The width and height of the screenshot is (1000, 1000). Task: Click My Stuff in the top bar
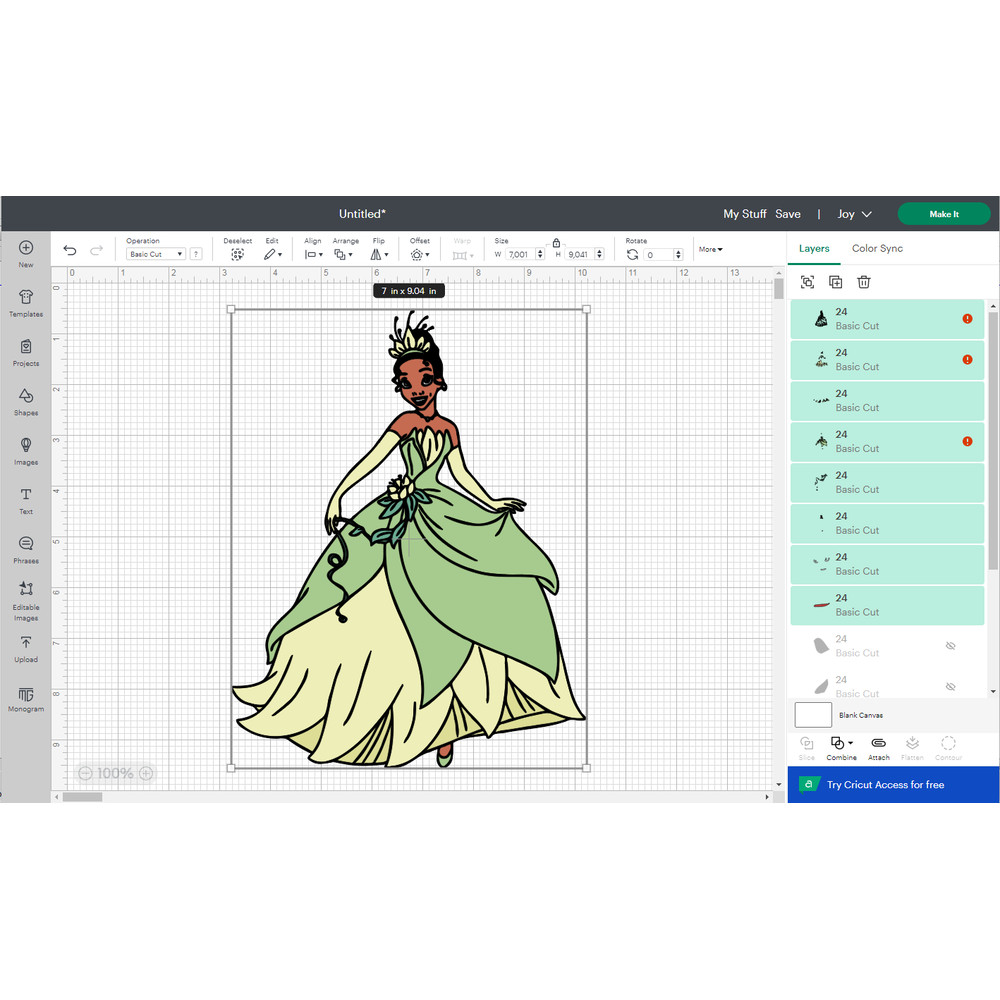(x=744, y=213)
